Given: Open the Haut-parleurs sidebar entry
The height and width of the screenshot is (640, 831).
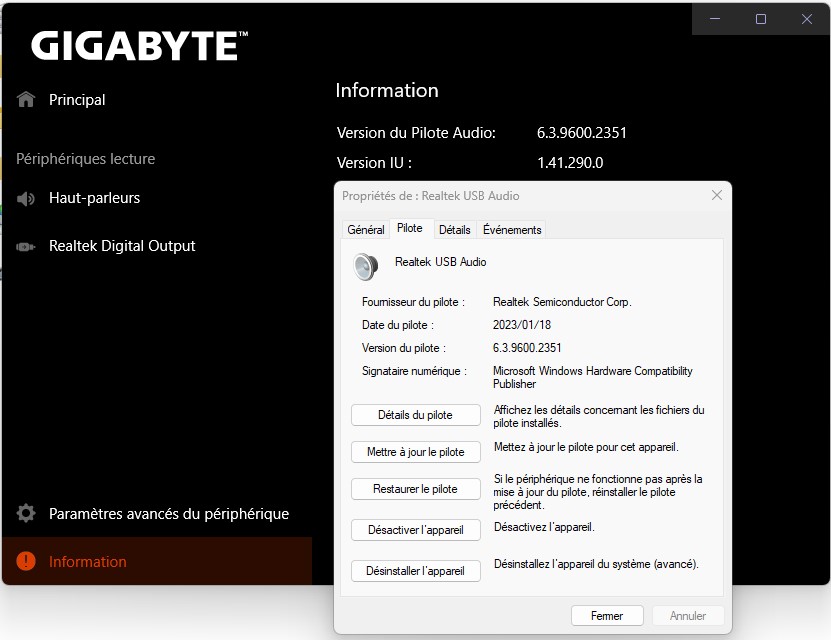Looking at the screenshot, I should 94,198.
